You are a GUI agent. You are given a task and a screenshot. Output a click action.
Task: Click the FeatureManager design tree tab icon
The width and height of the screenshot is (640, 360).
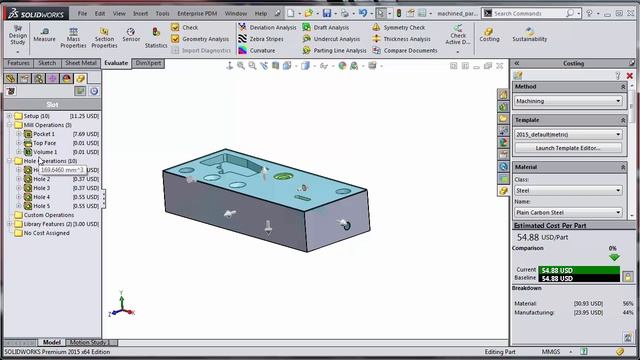(x=11, y=78)
